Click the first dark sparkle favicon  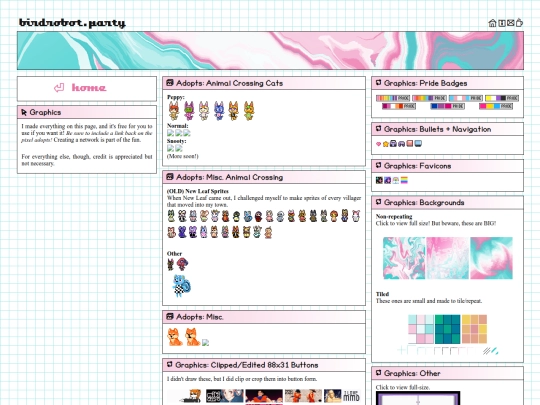(x=379, y=180)
